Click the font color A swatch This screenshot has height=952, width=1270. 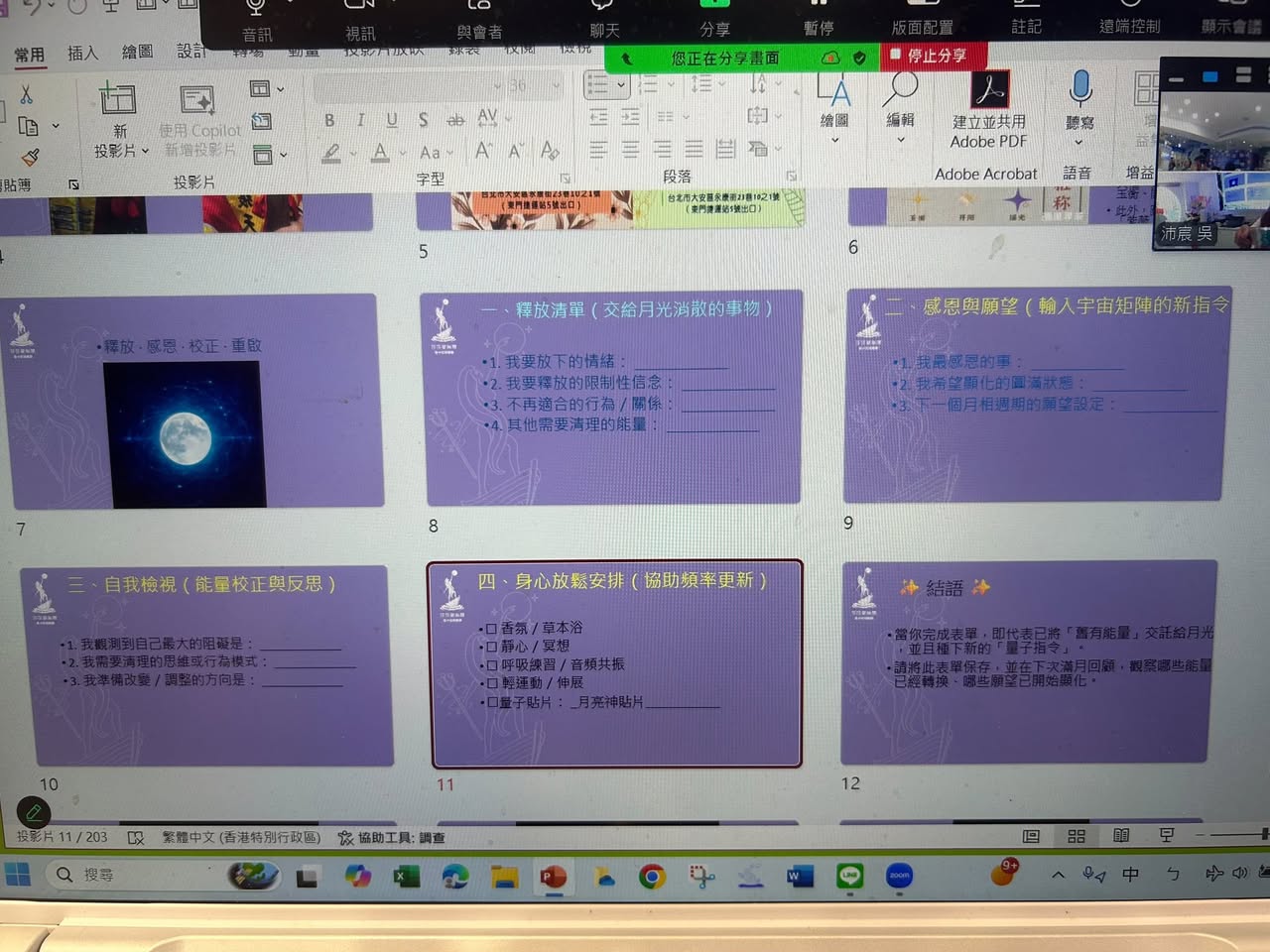380,153
